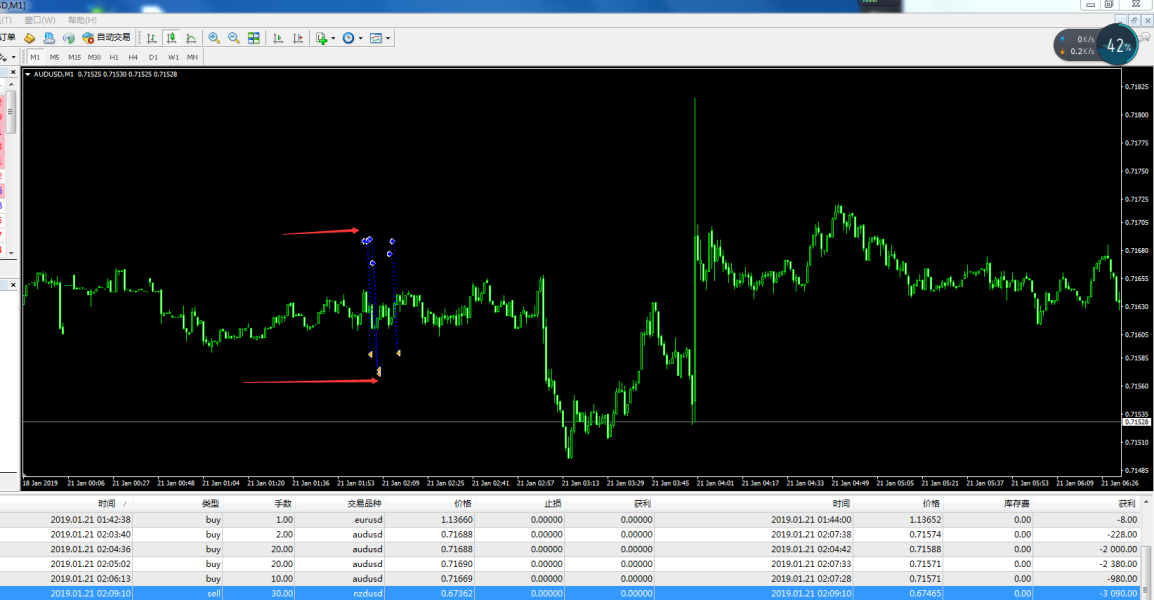This screenshot has width=1154, height=600.
Task: Switch chart to line chart display
Action: click(191, 38)
